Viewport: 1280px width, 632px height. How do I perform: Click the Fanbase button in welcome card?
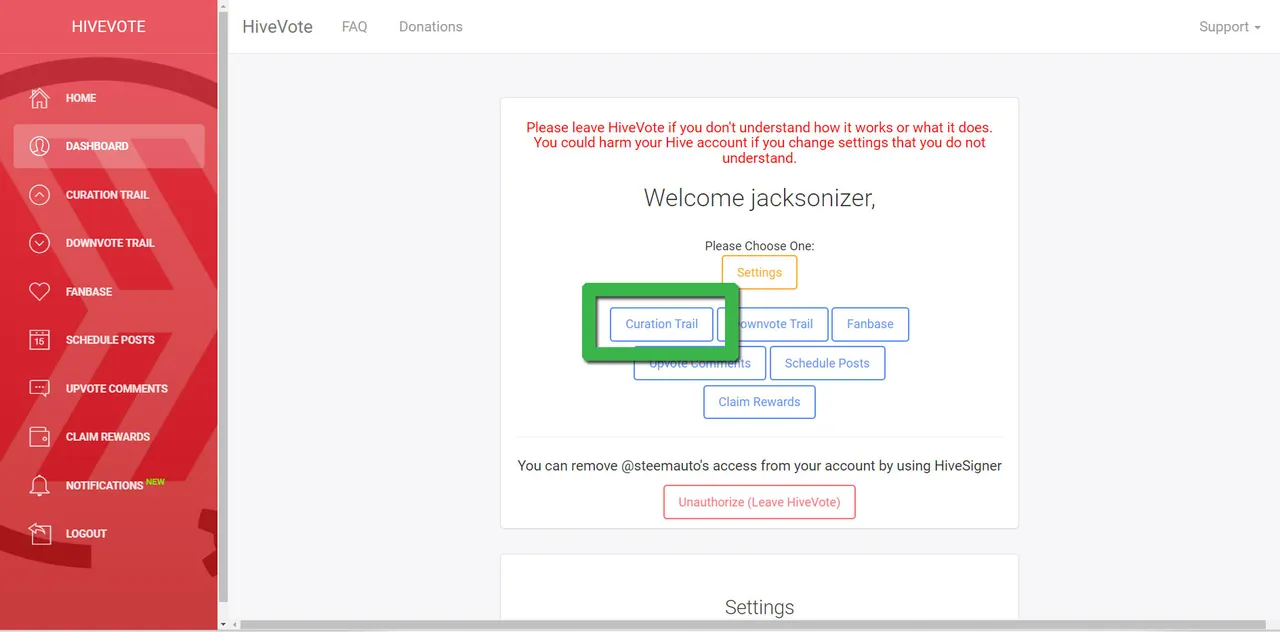click(x=870, y=324)
